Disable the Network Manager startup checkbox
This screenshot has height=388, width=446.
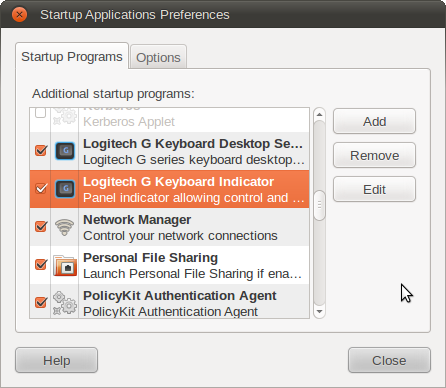(41, 226)
